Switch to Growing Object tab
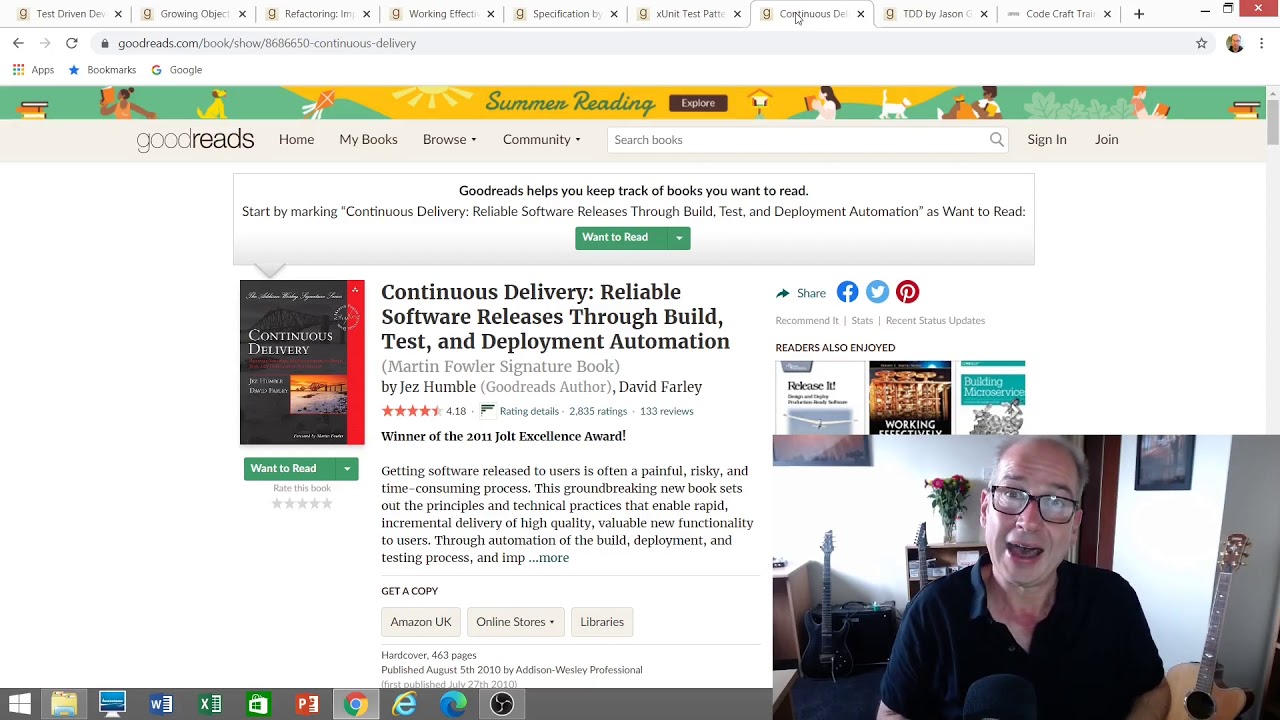 tap(194, 14)
